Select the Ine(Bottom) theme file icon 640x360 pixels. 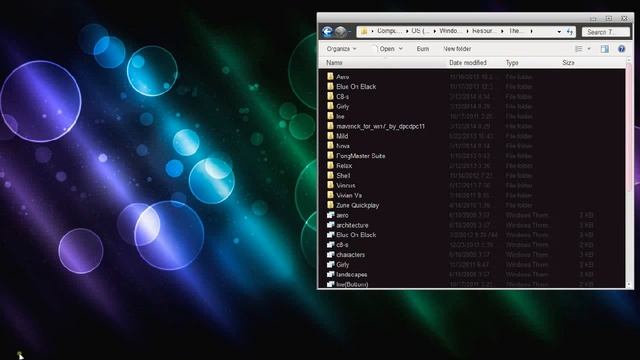pyautogui.click(x=331, y=284)
